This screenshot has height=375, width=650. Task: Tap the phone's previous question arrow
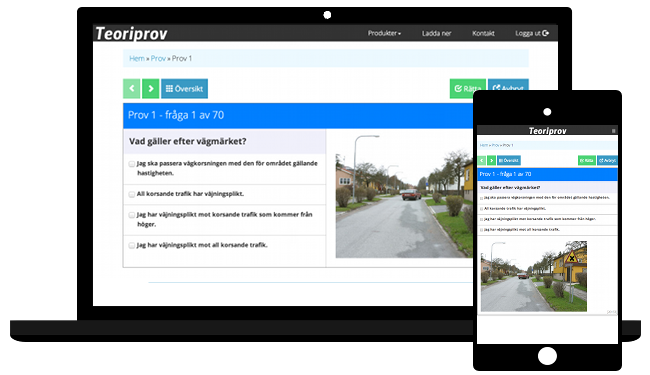point(482,160)
